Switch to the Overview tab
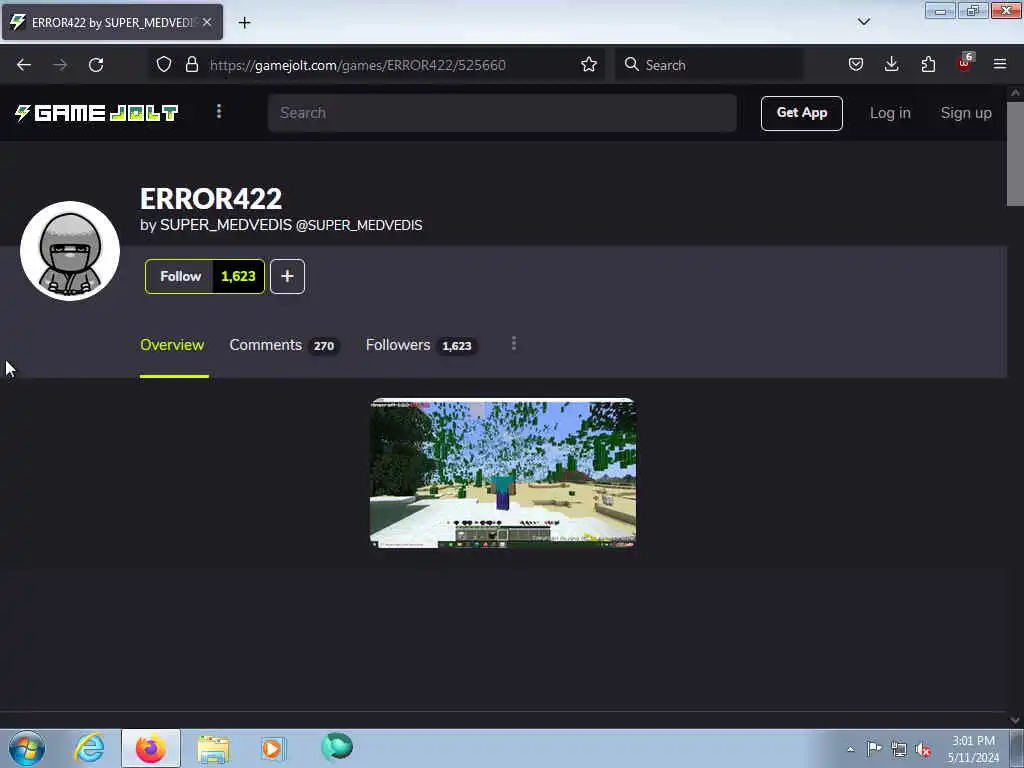 pyautogui.click(x=172, y=345)
